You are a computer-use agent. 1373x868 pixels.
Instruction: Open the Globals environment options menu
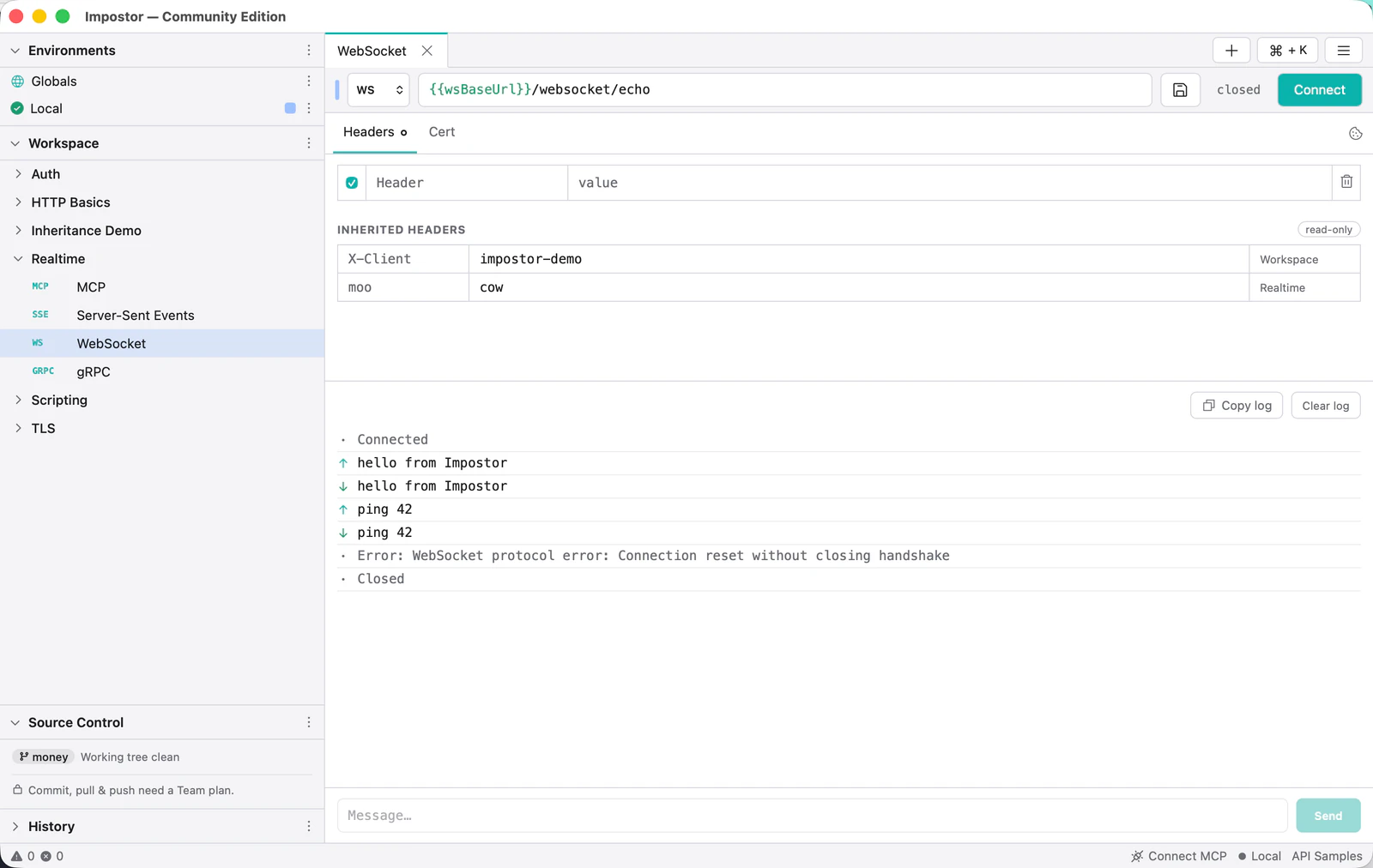tap(309, 81)
